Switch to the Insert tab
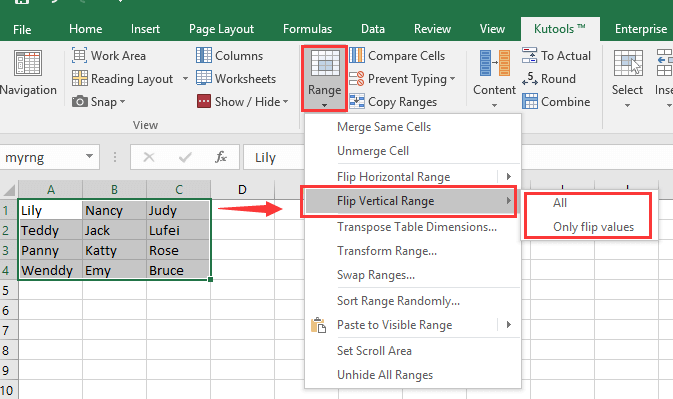This screenshot has height=399, width=673. click(x=145, y=29)
